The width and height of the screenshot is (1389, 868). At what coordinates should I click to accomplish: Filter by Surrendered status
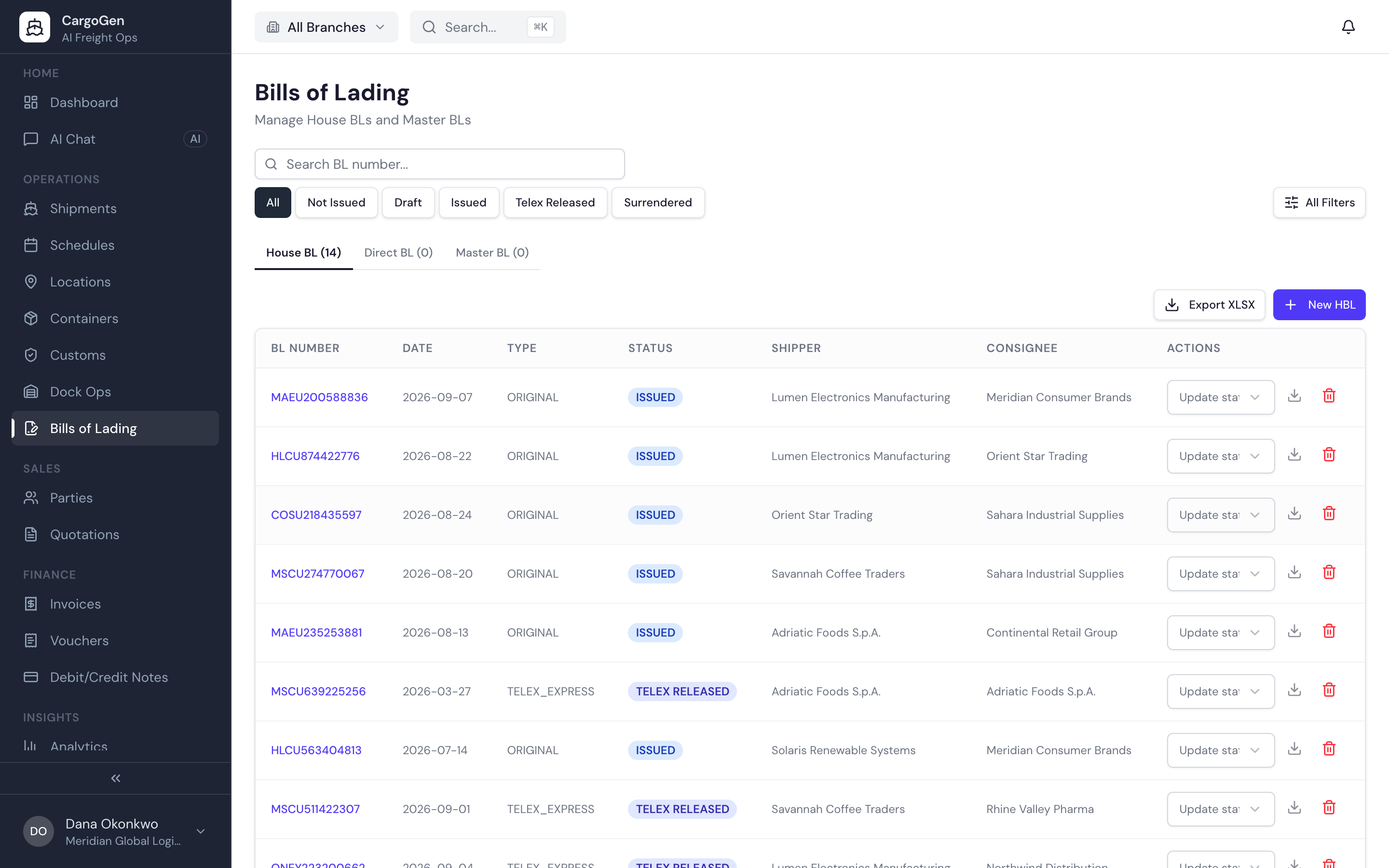tap(658, 203)
